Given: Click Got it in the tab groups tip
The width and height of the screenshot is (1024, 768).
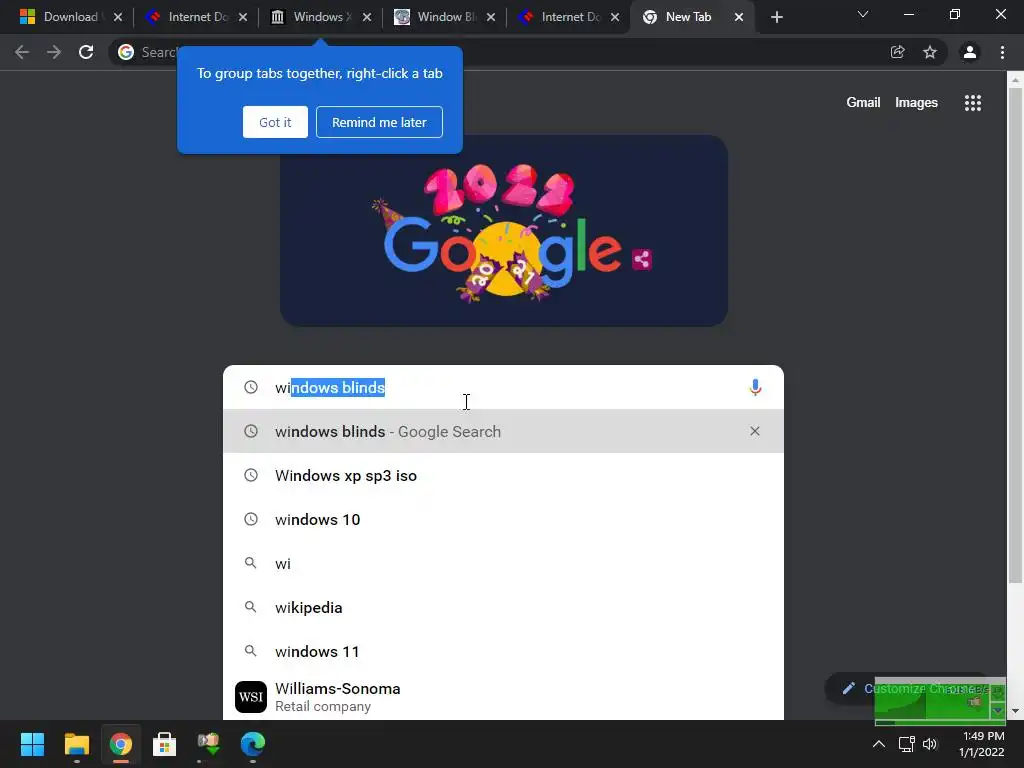Looking at the screenshot, I should point(275,122).
